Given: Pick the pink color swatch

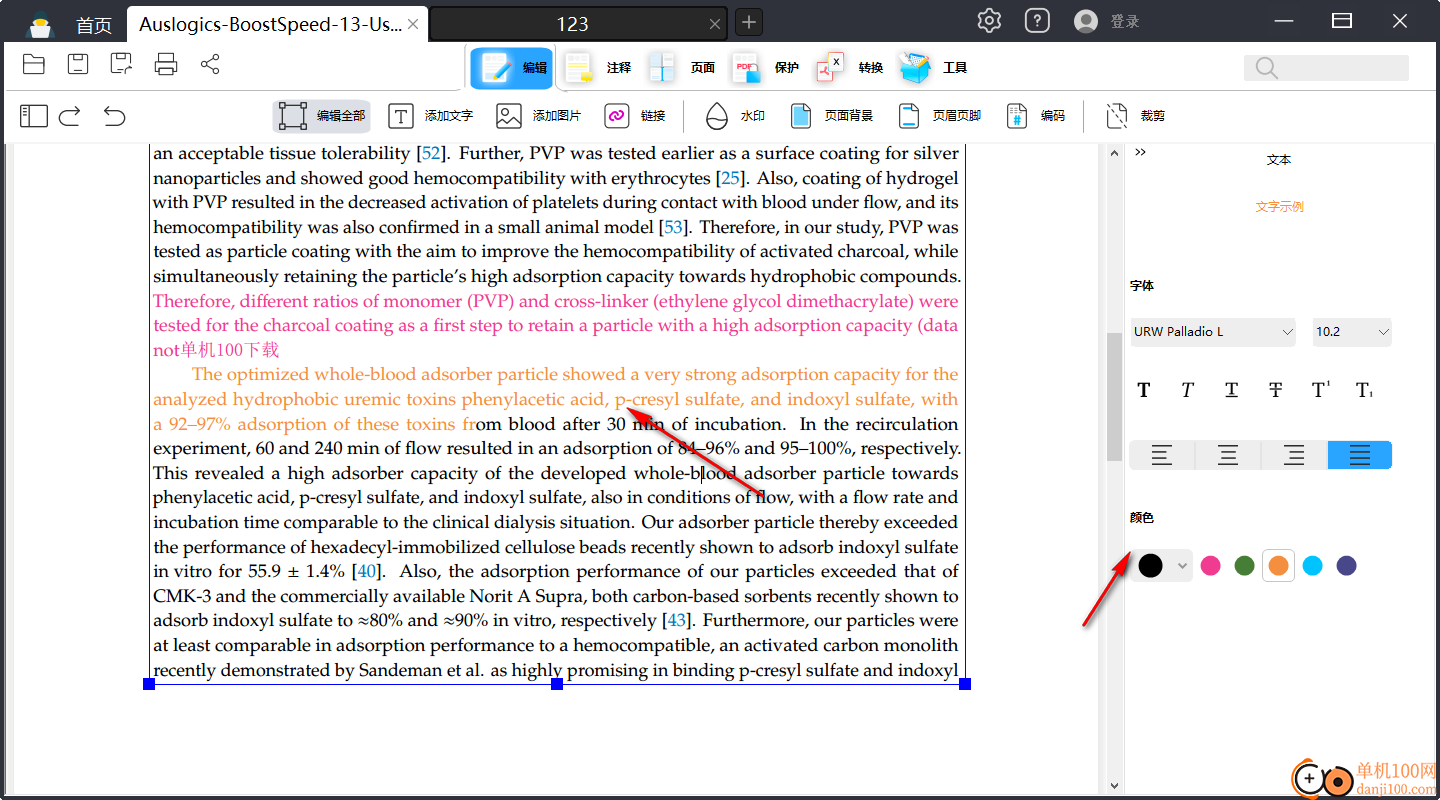Looking at the screenshot, I should coord(1211,566).
